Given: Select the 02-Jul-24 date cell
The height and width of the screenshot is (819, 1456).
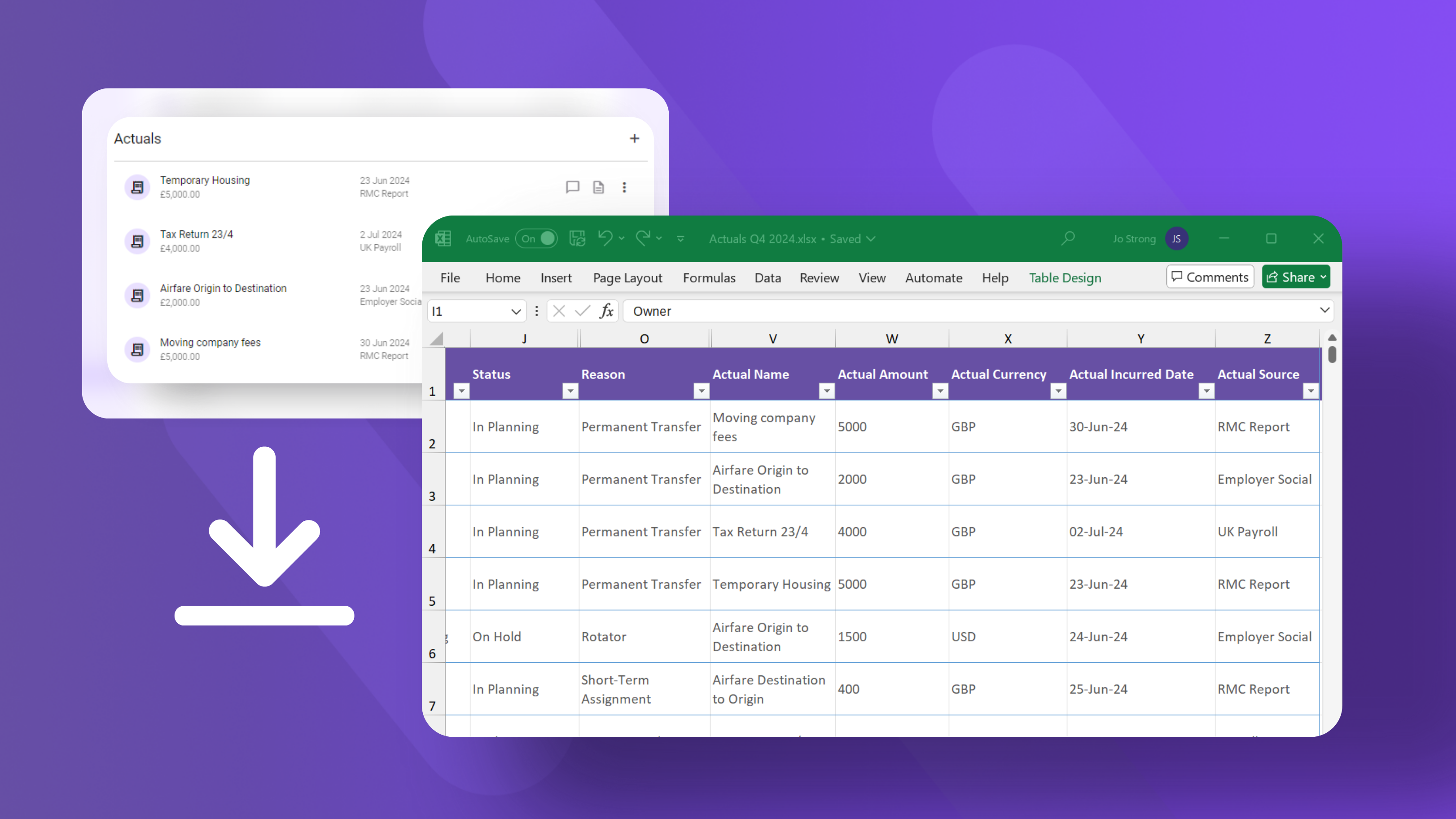Looking at the screenshot, I should coord(1140,532).
